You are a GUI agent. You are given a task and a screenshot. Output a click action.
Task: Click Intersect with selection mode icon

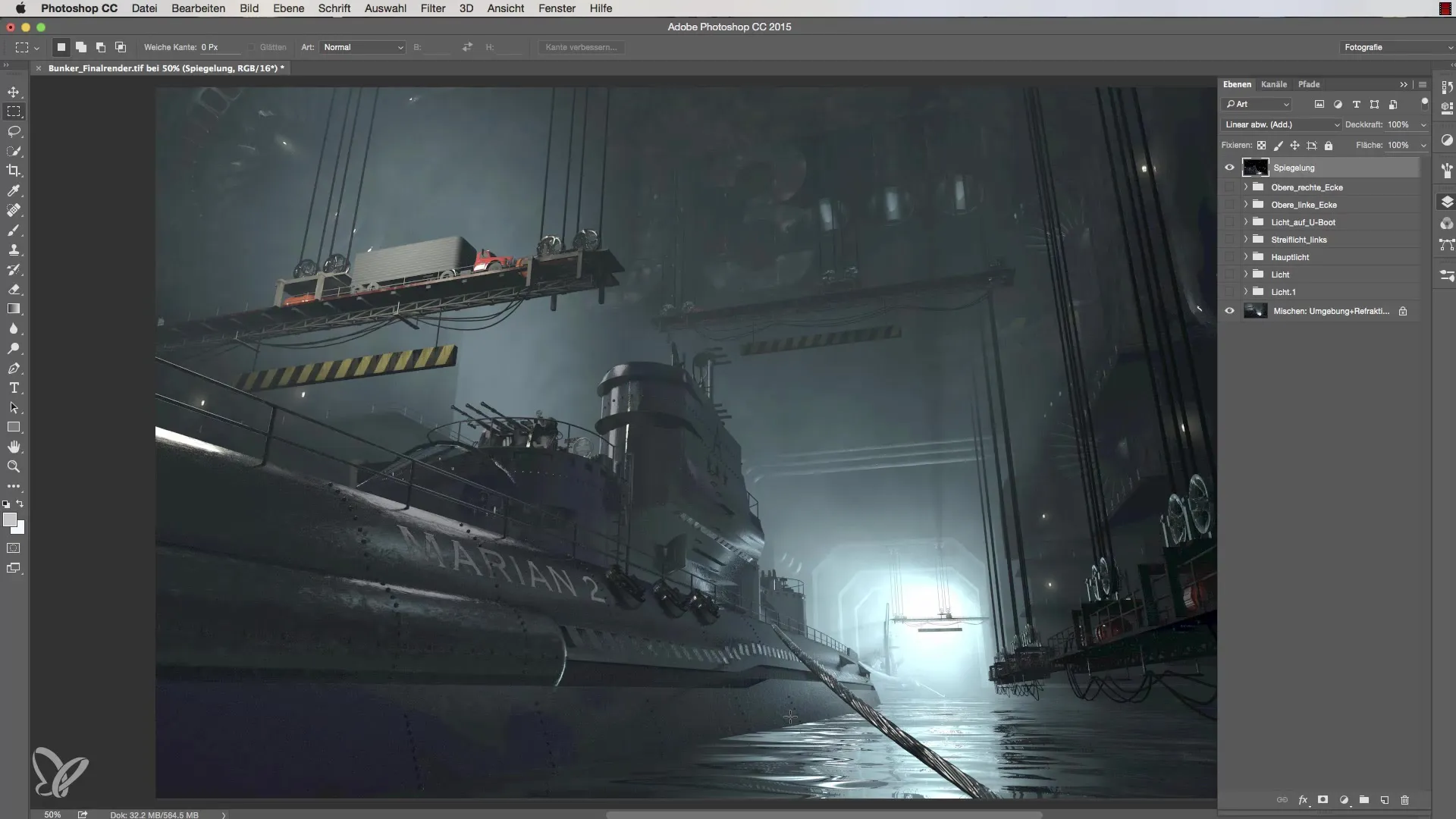[x=121, y=47]
